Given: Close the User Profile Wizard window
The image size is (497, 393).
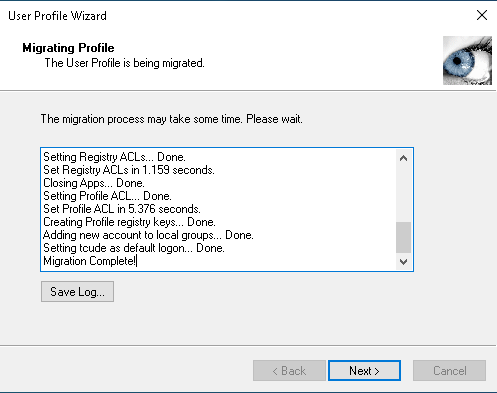Looking at the screenshot, I should [x=482, y=15].
